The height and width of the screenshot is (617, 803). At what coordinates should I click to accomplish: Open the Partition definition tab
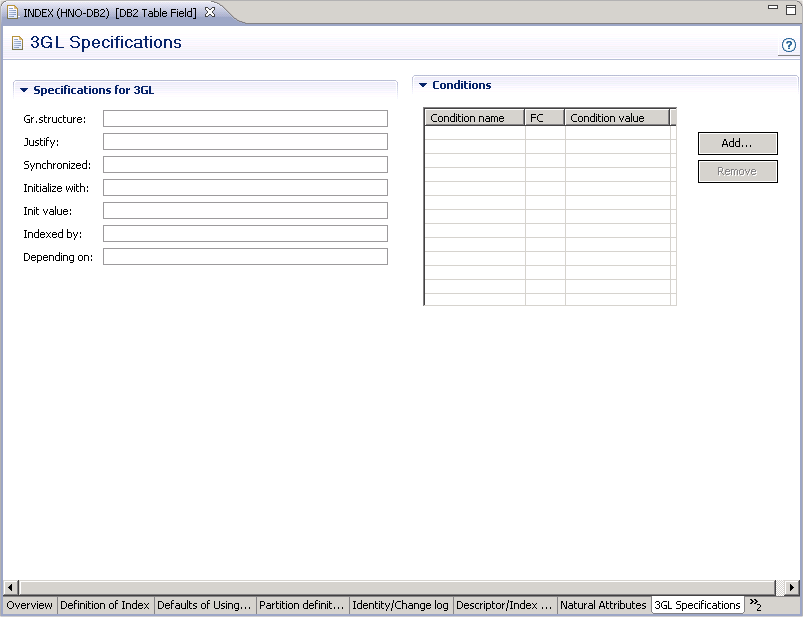click(x=303, y=605)
